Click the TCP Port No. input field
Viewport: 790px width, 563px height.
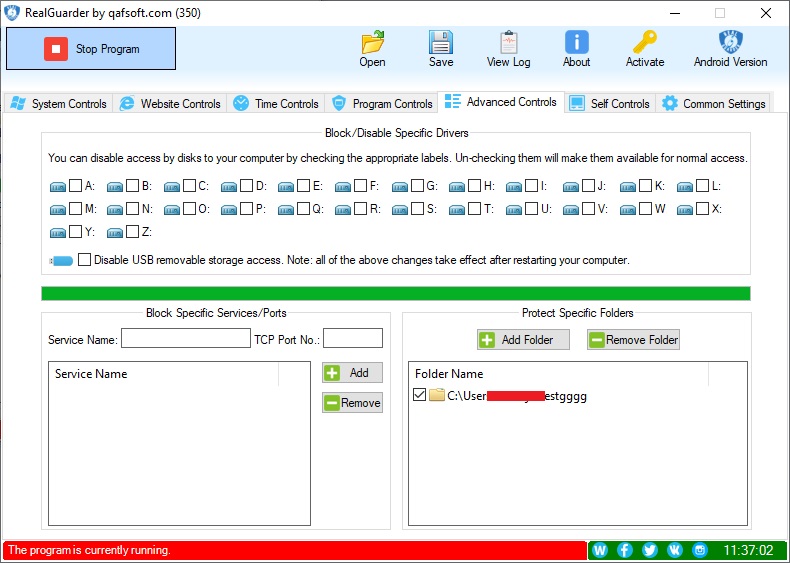[352, 339]
